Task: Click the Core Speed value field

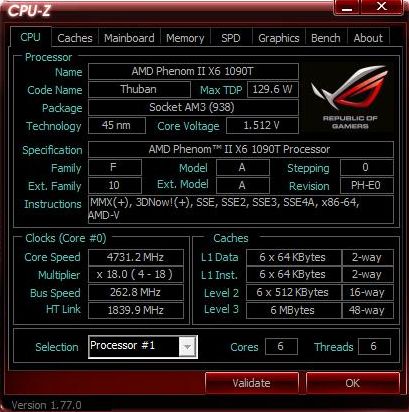Action: [136, 257]
